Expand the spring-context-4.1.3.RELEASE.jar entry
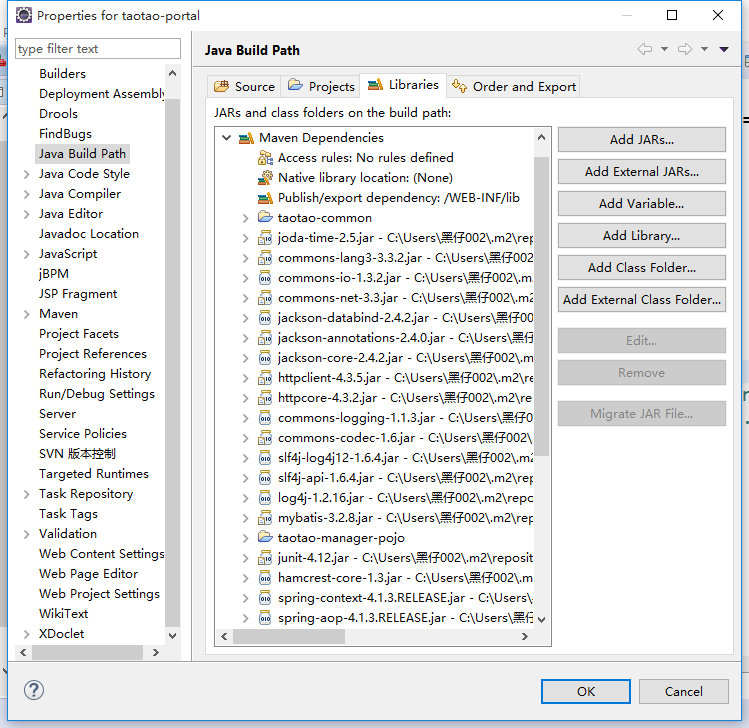749x728 pixels. [x=245, y=598]
